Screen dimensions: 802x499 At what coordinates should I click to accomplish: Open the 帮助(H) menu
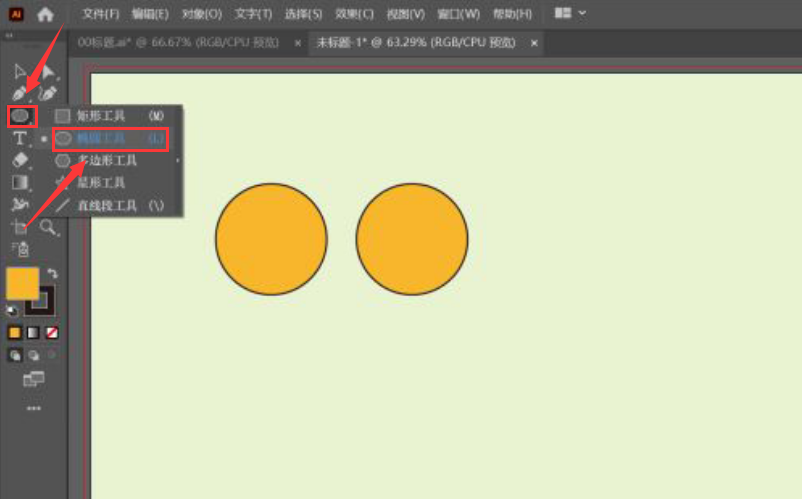(512, 14)
